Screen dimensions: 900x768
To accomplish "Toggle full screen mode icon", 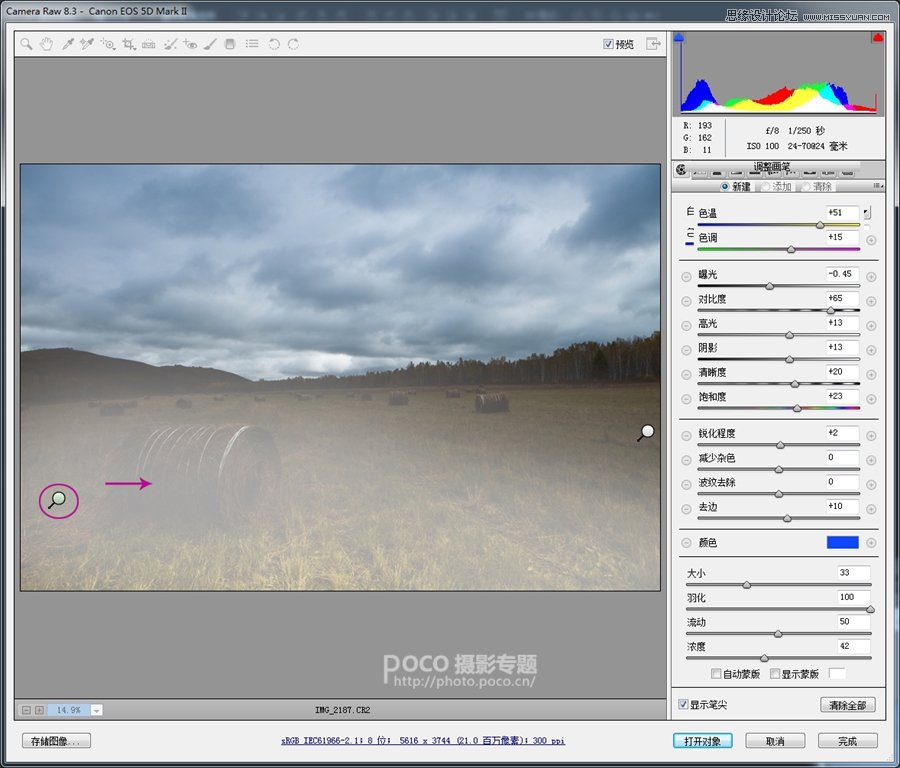I will (653, 44).
